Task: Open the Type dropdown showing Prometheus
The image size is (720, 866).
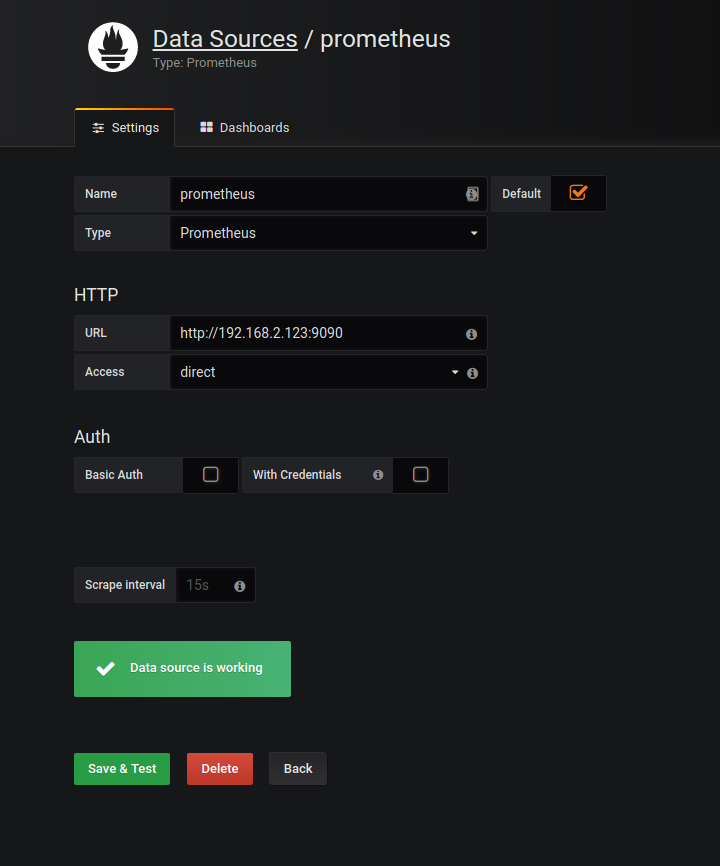Action: coord(329,233)
